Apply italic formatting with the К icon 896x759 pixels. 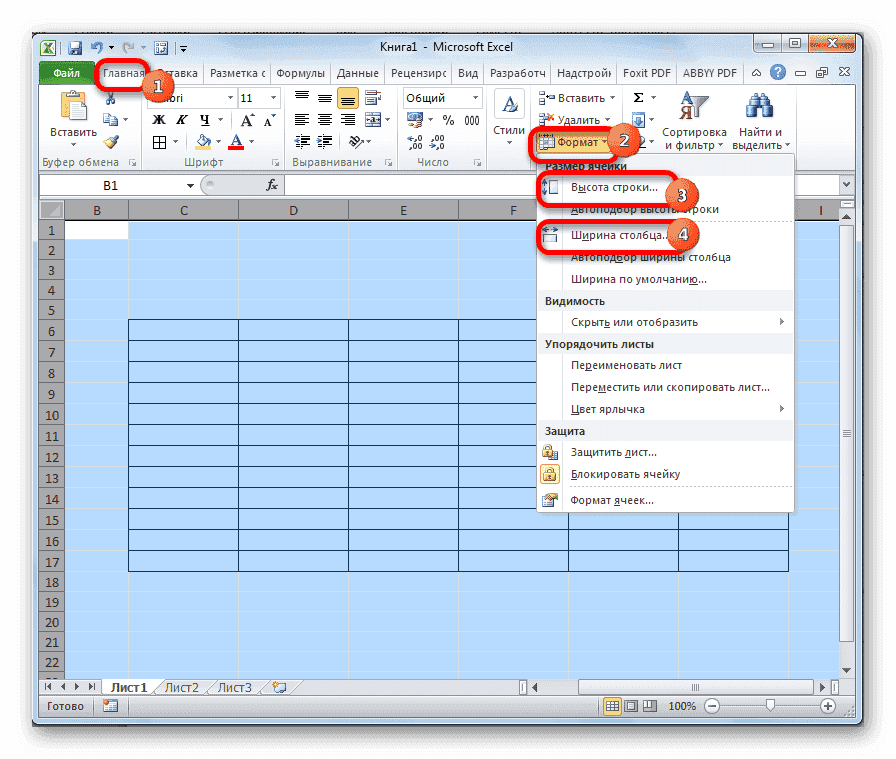tap(182, 117)
